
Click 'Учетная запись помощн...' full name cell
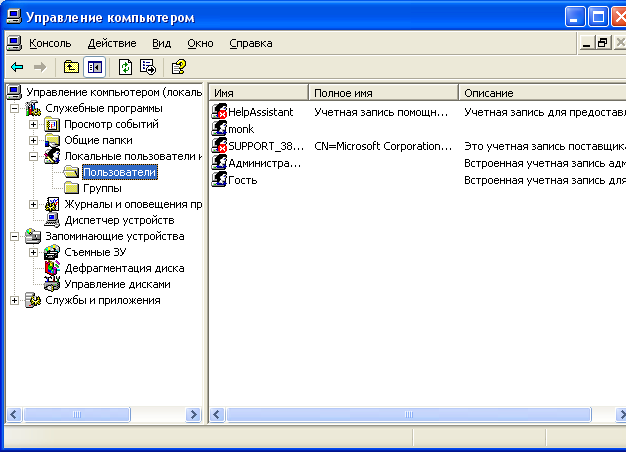381,112
